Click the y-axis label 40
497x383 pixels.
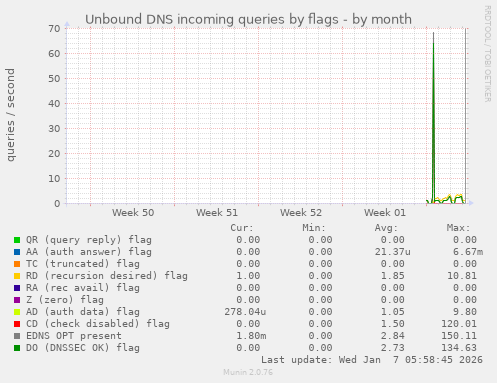pyautogui.click(x=54, y=104)
